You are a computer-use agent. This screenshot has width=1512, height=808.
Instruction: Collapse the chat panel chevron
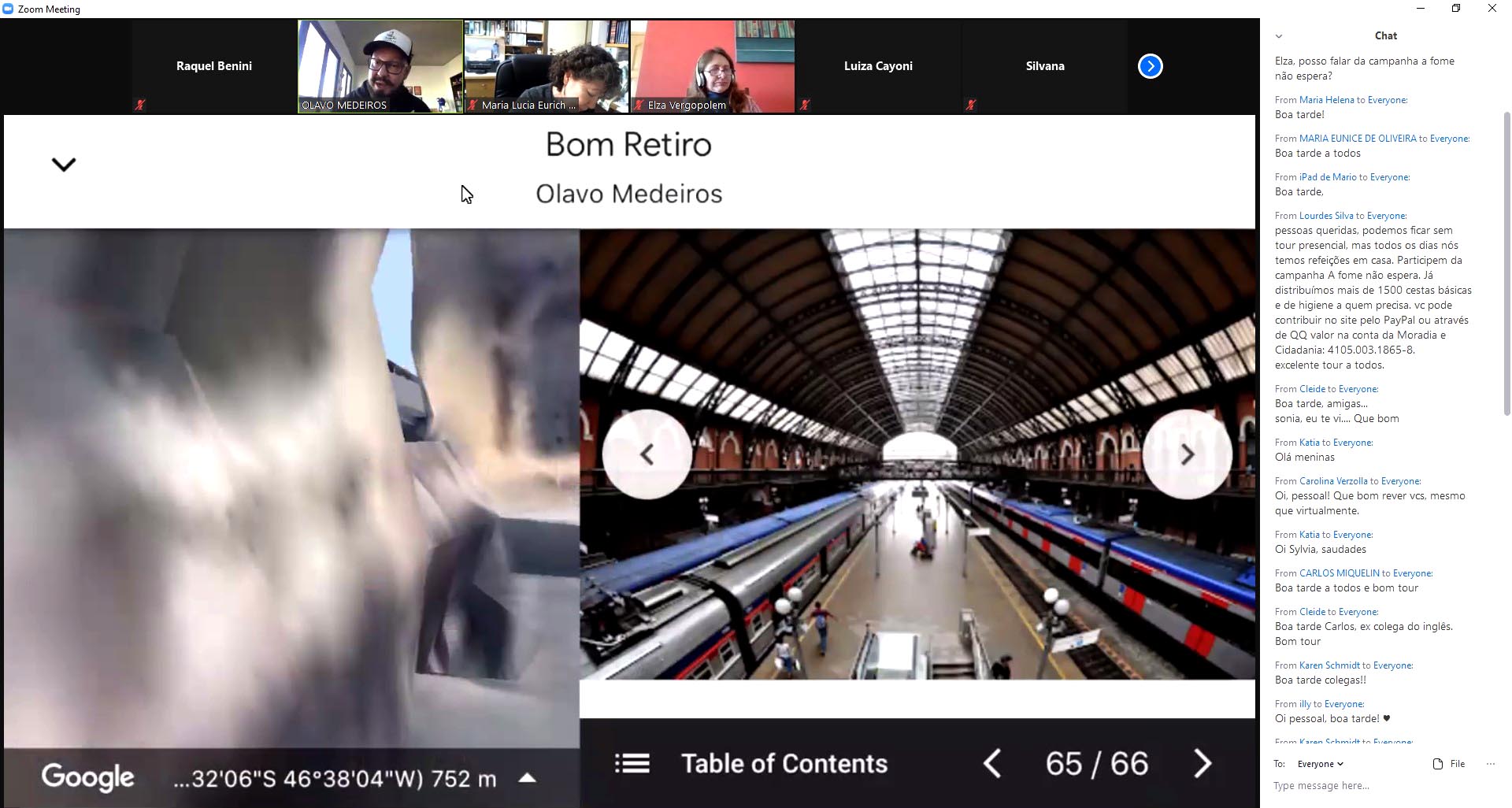point(1279,36)
